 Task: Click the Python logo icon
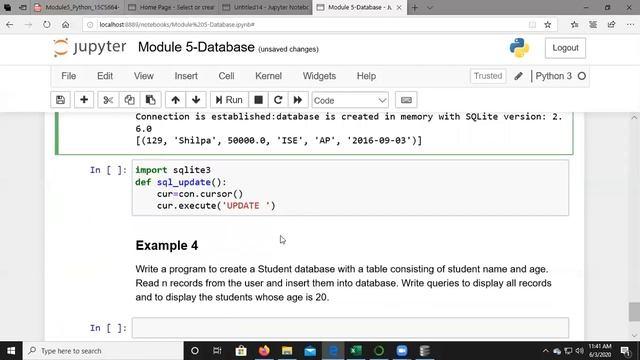[519, 48]
